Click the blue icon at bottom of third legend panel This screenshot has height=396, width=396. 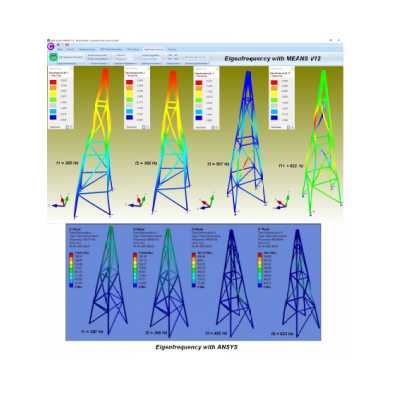[213, 128]
